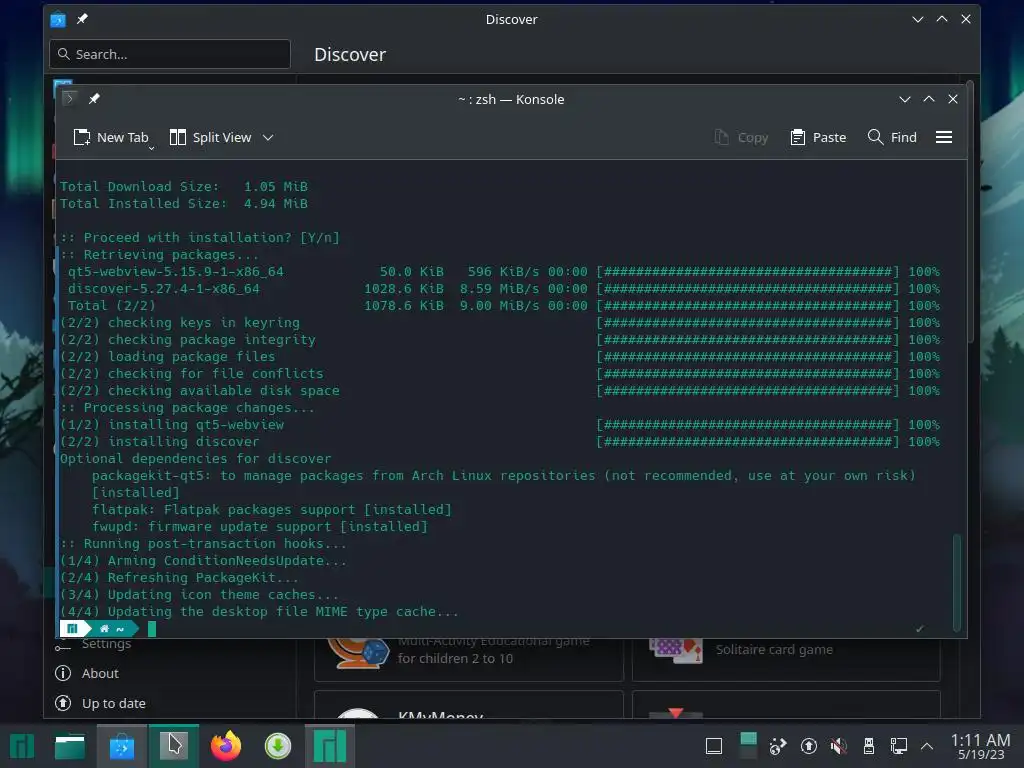Click the Up to date arrow icon

63,703
